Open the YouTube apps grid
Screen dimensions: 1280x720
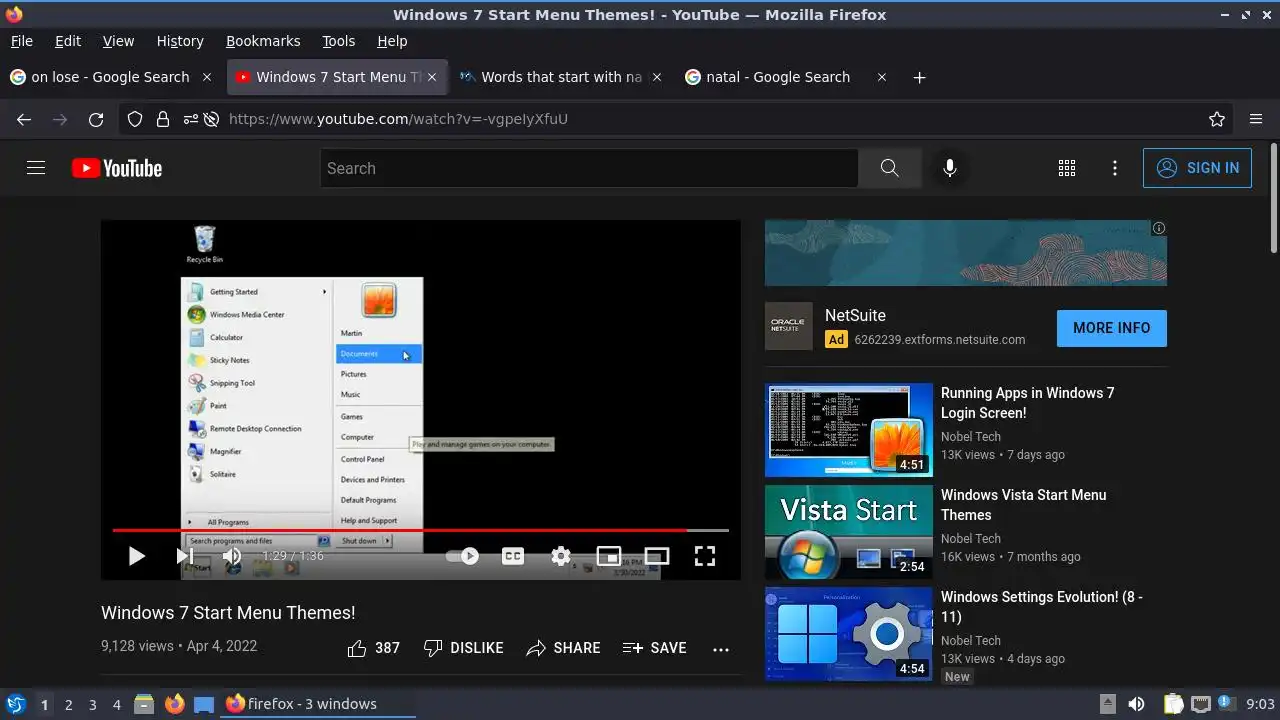click(x=1067, y=168)
